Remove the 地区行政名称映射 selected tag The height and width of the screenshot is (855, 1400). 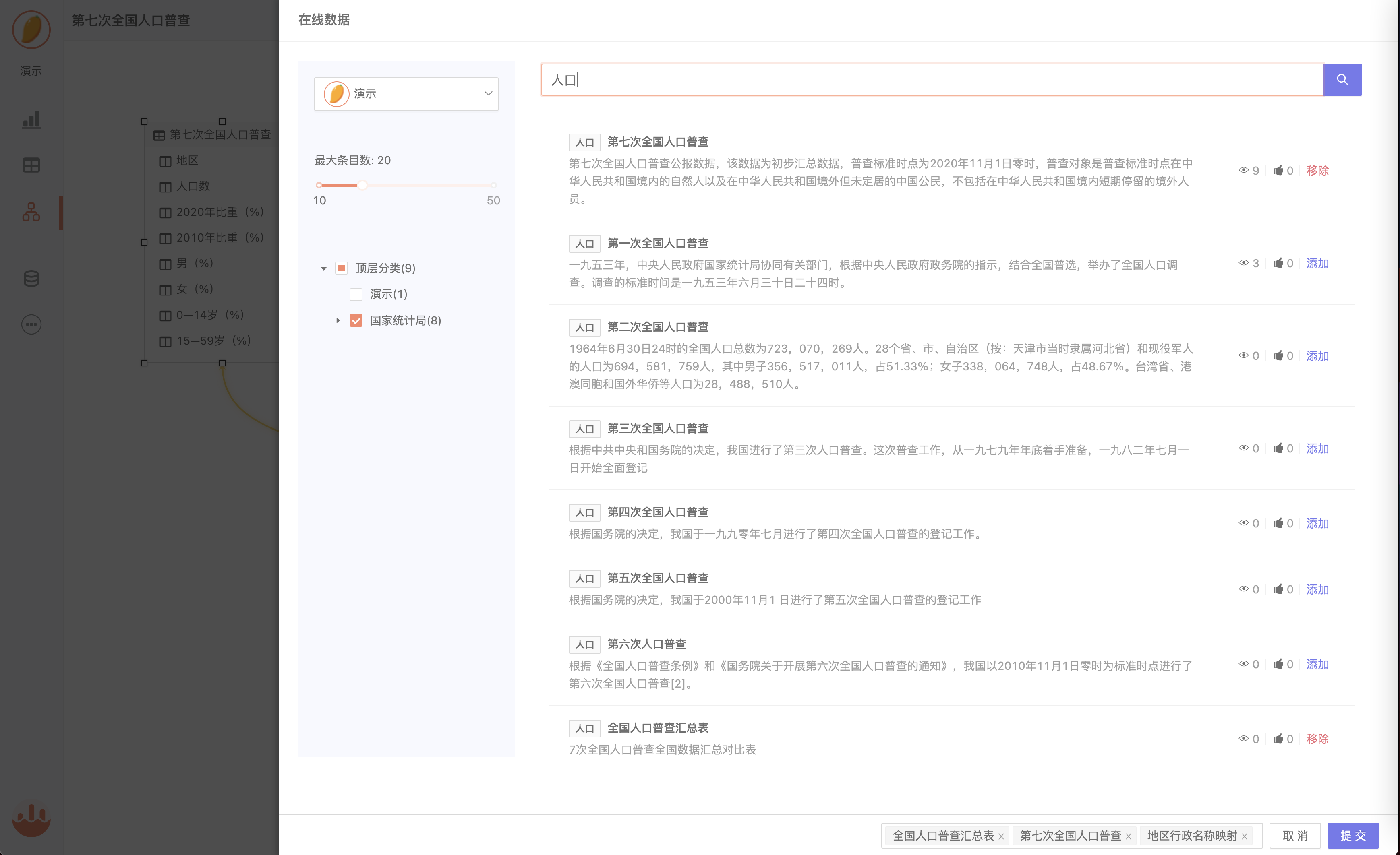point(1244,836)
